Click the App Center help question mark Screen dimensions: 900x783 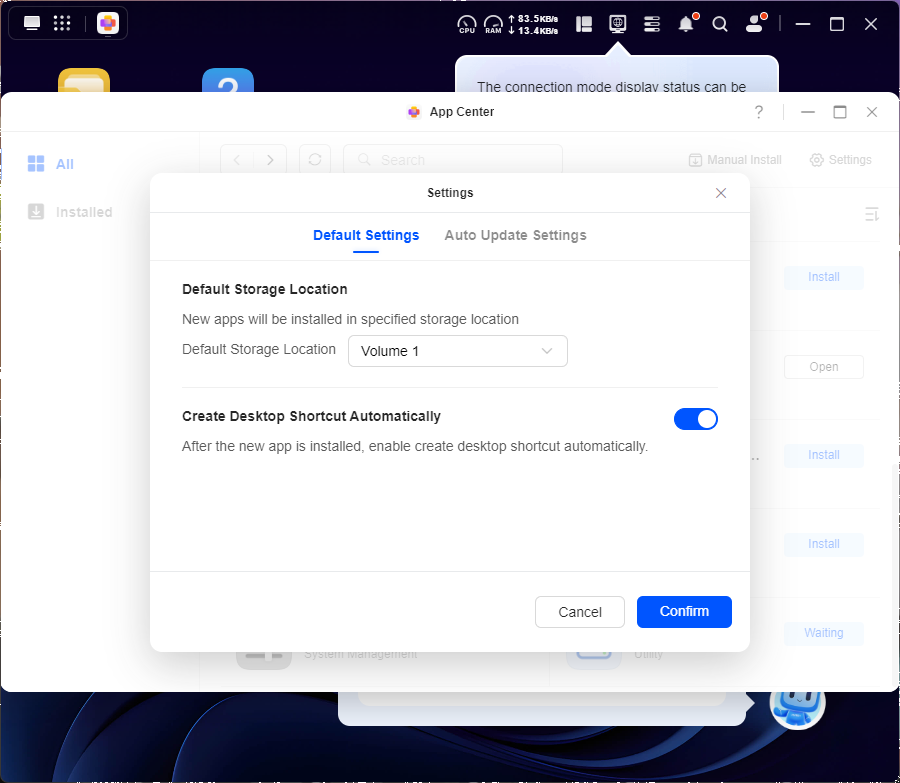tap(759, 112)
